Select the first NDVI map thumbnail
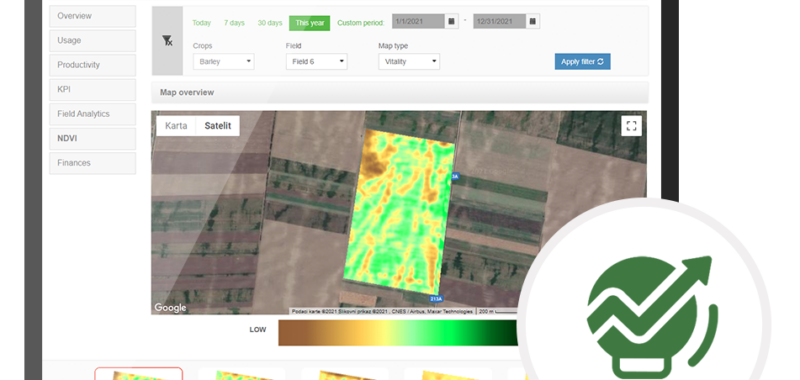The height and width of the screenshot is (380, 800). coord(139,373)
